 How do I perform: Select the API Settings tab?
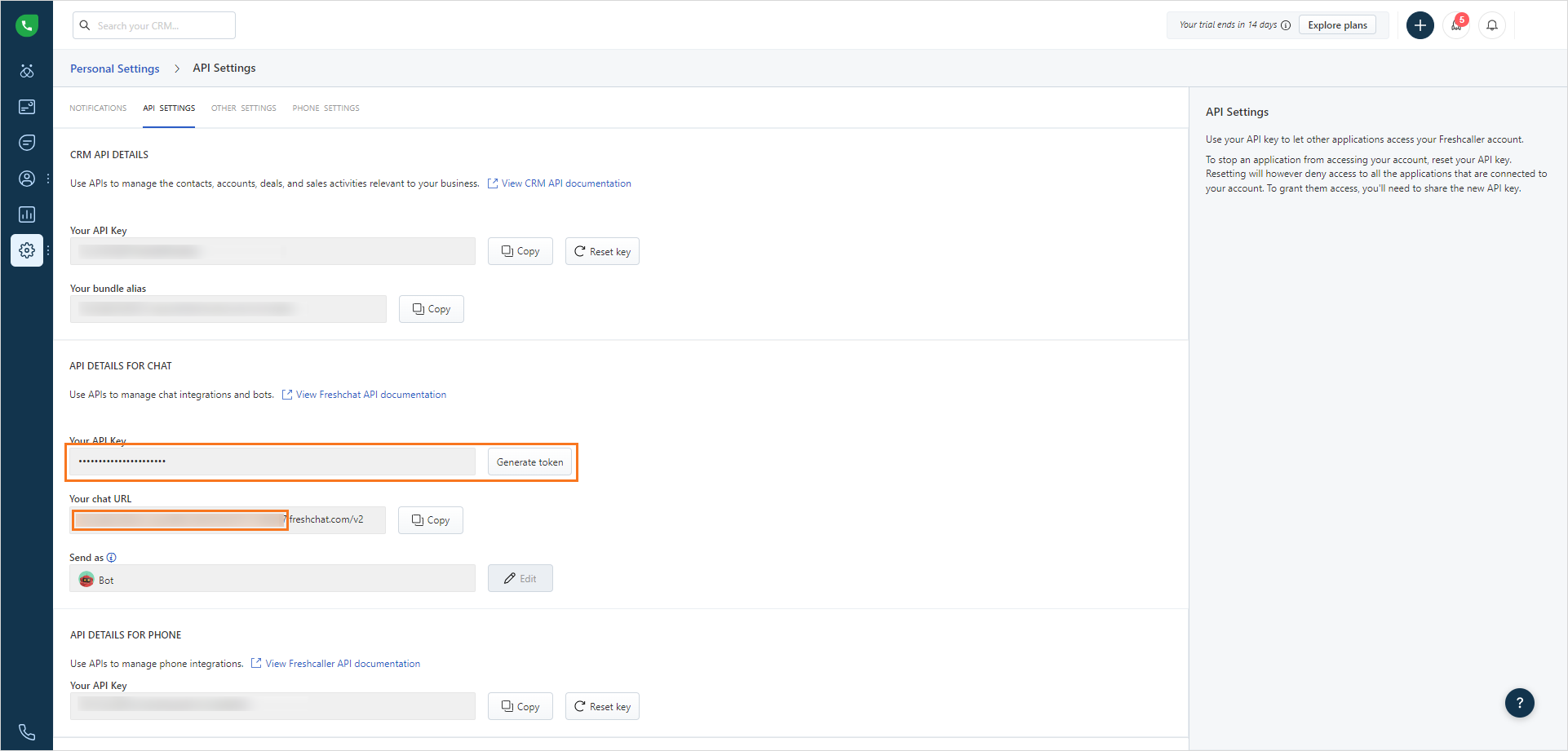(x=169, y=108)
